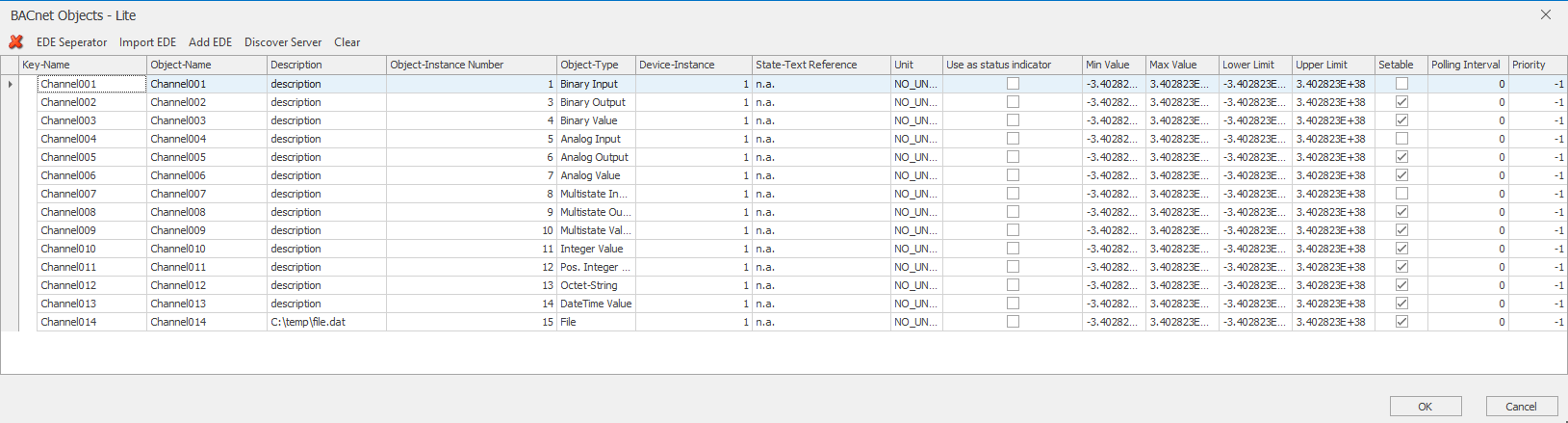This screenshot has height=423, width=1568.
Task: Select Add EDE in the toolbar
Action: pyautogui.click(x=210, y=42)
